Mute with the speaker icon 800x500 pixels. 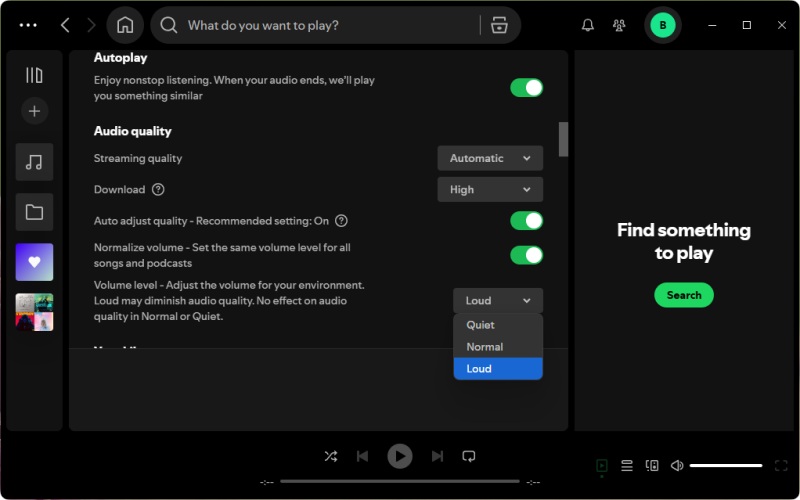click(x=677, y=465)
